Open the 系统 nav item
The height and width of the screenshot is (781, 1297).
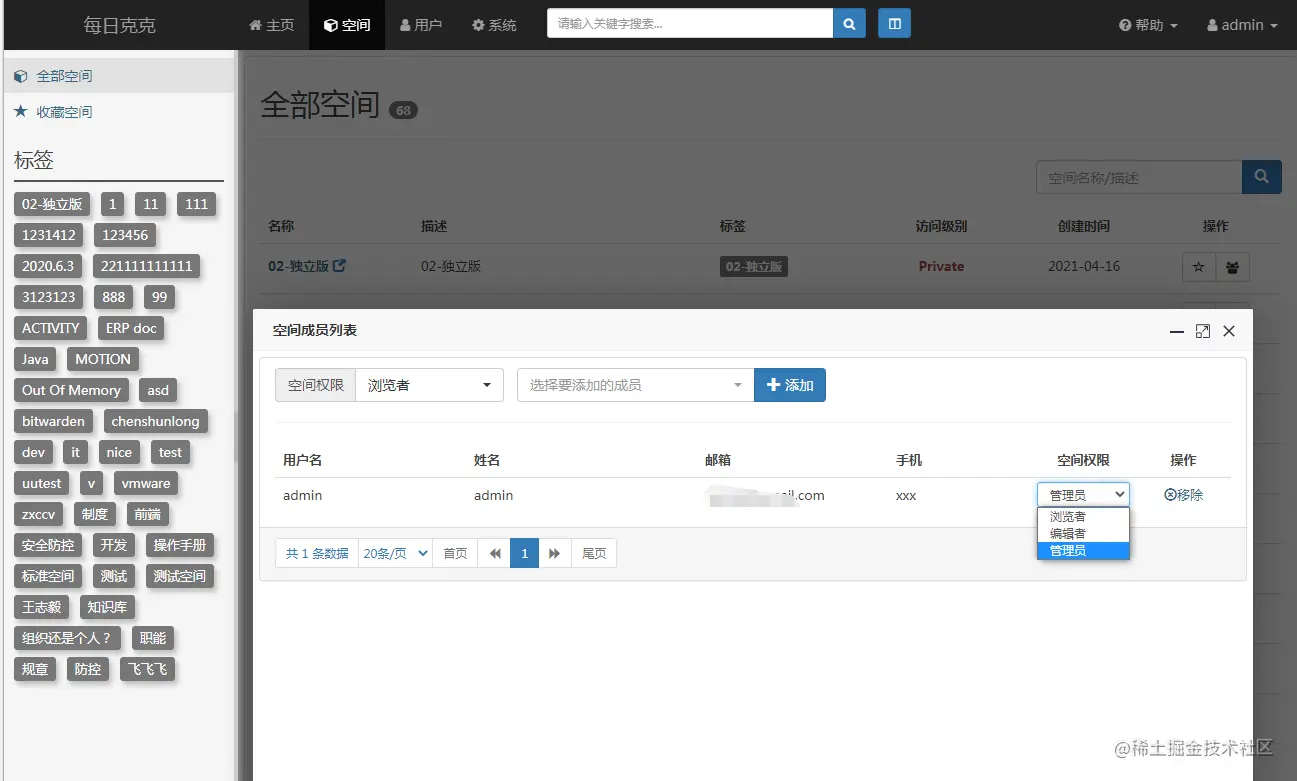click(494, 25)
